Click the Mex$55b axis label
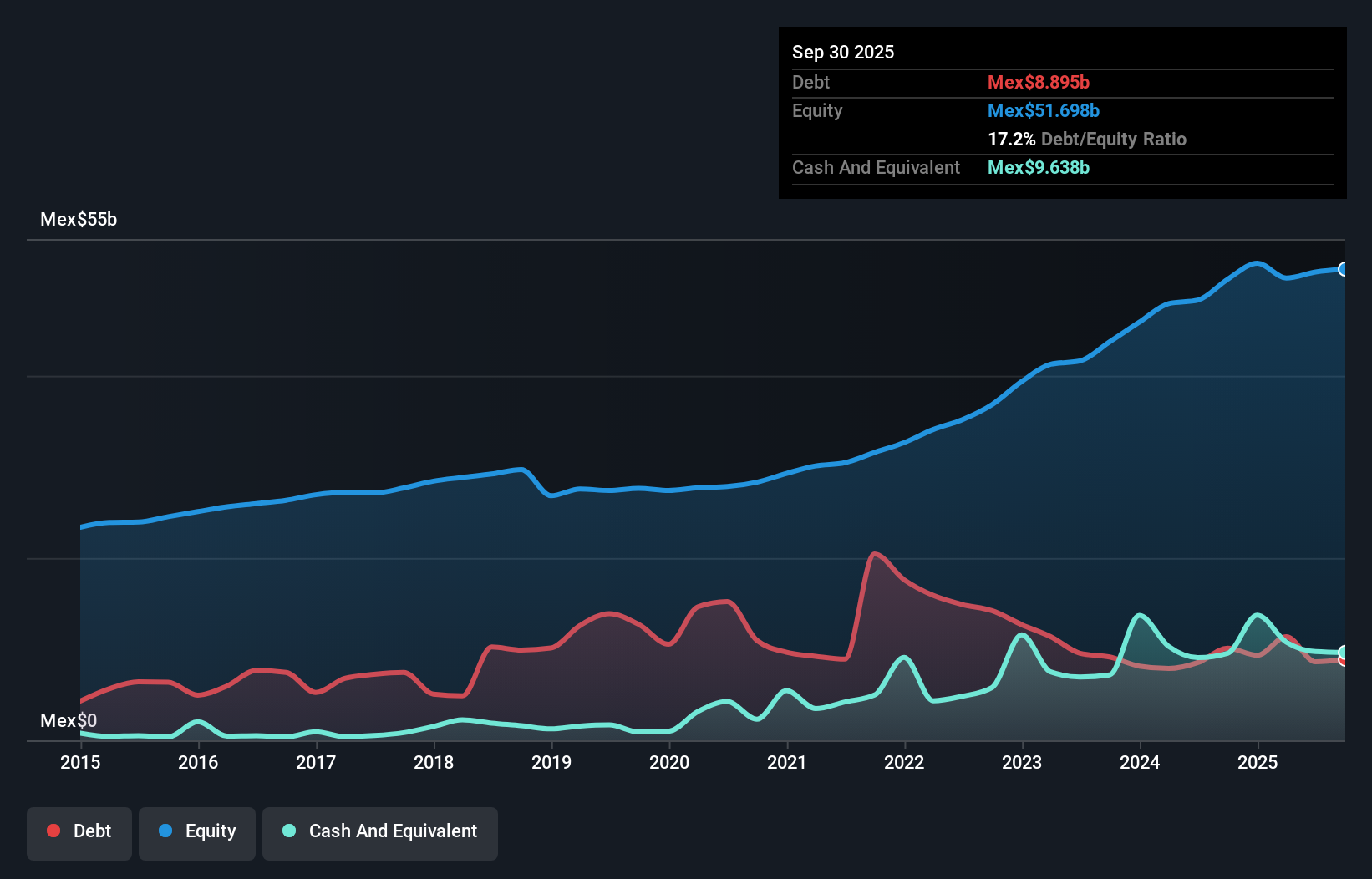The image size is (1372, 879). [79, 219]
